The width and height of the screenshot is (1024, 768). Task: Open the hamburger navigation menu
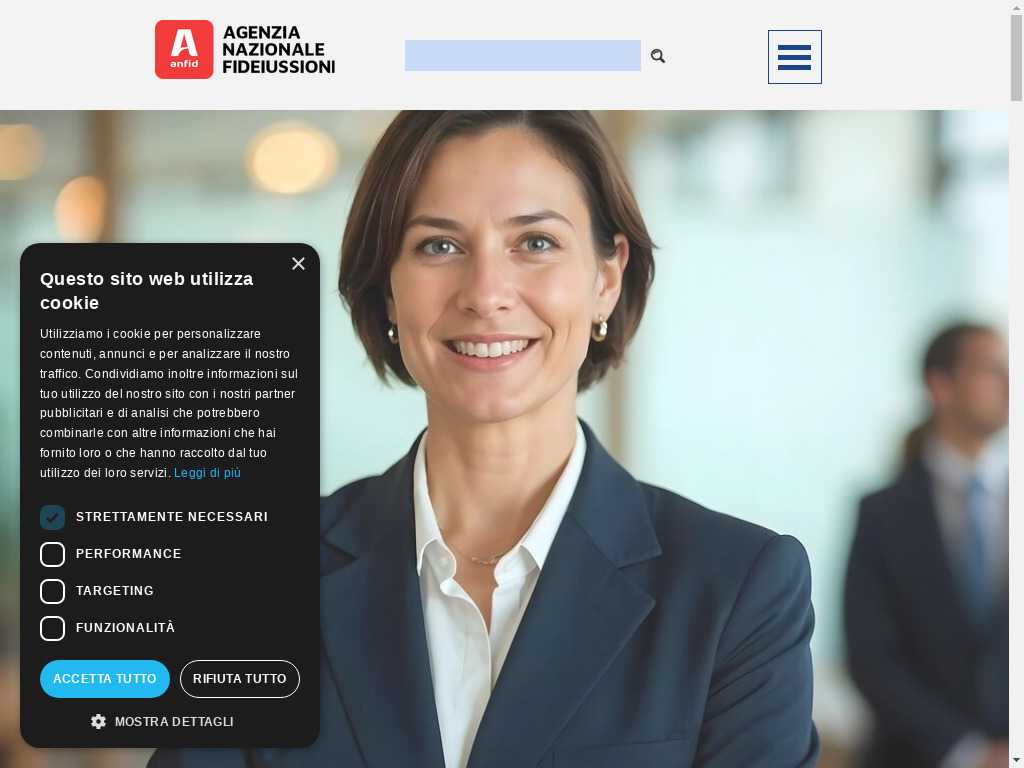point(794,57)
